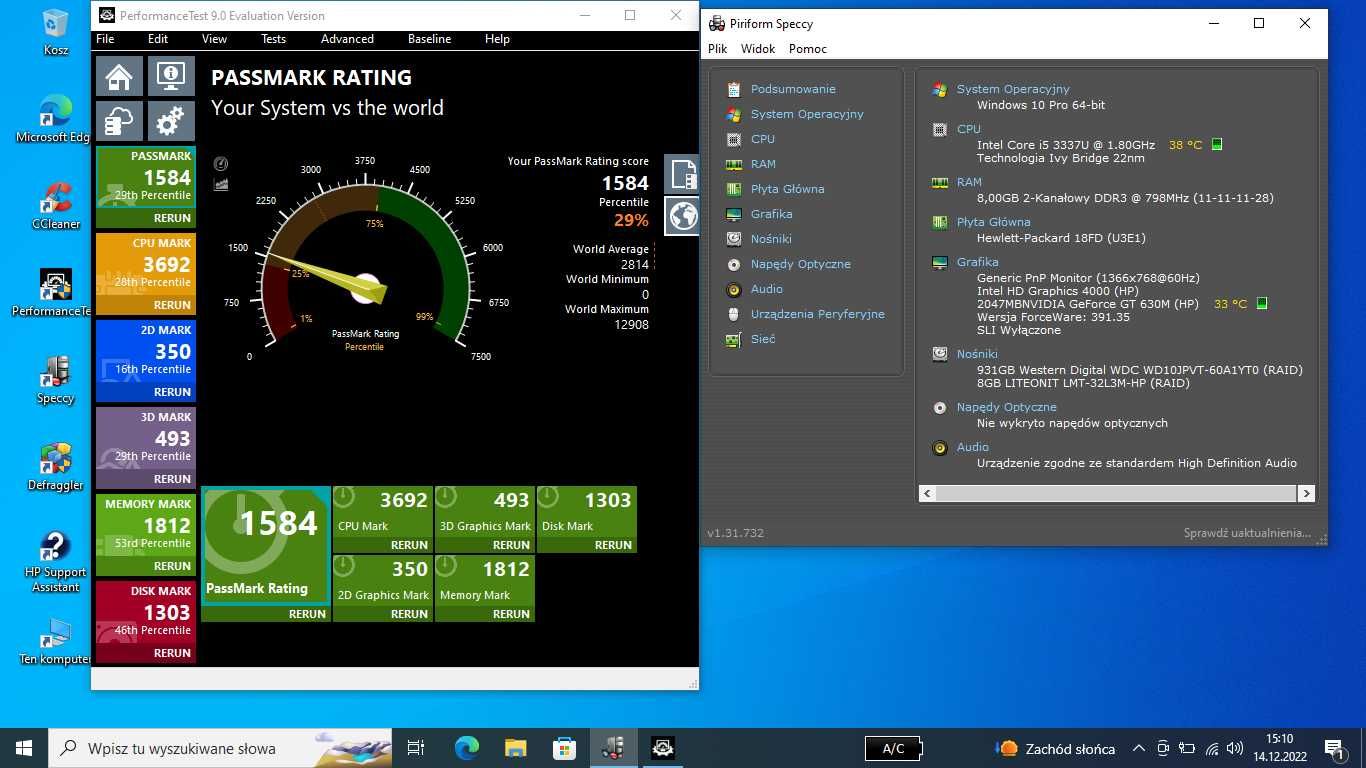Screen dimensions: 1366x768
Task: Rerun CPU Mark in left sidebar
Action: point(172,305)
